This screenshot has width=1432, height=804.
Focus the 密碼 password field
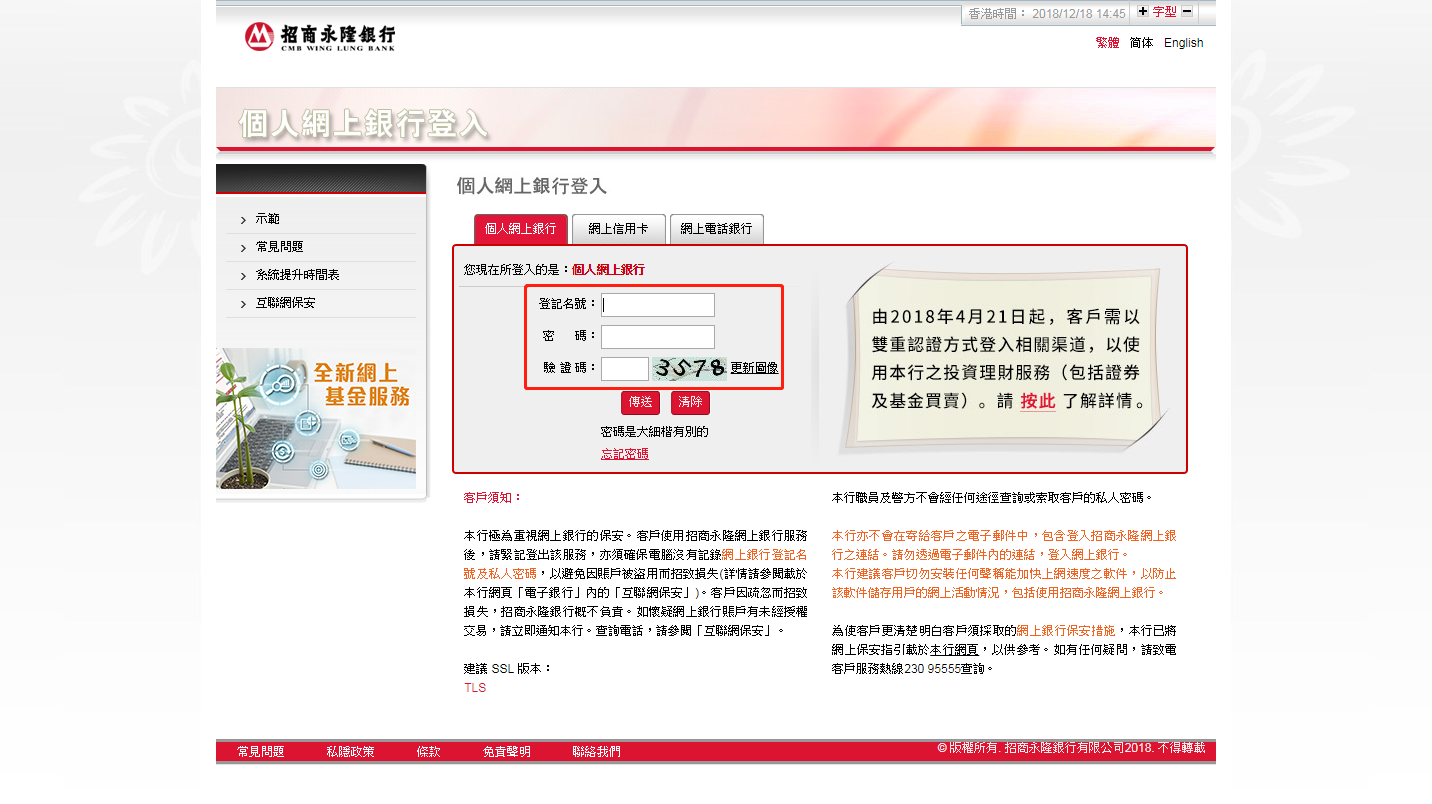click(x=658, y=337)
